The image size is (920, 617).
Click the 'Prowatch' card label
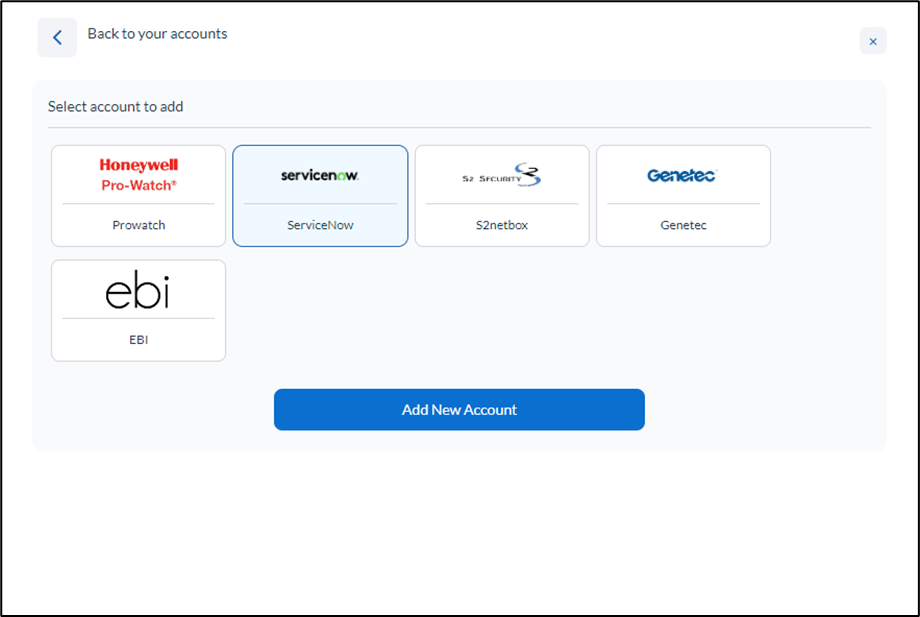point(138,225)
